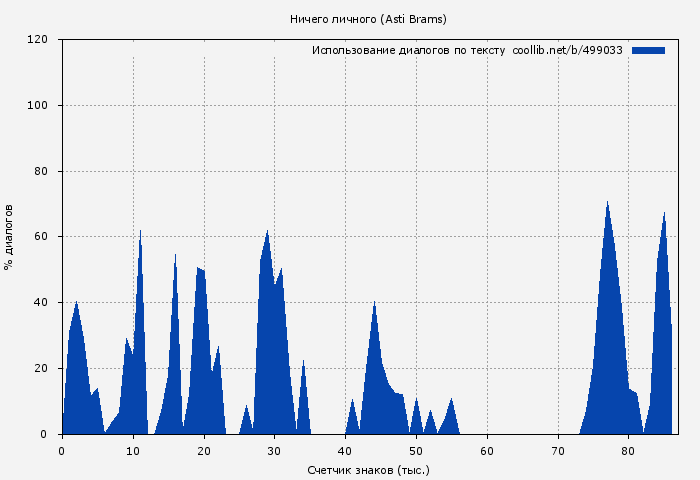
Task: Click the narrow peak top near x-value 16
Action: pyautogui.click(x=175, y=255)
